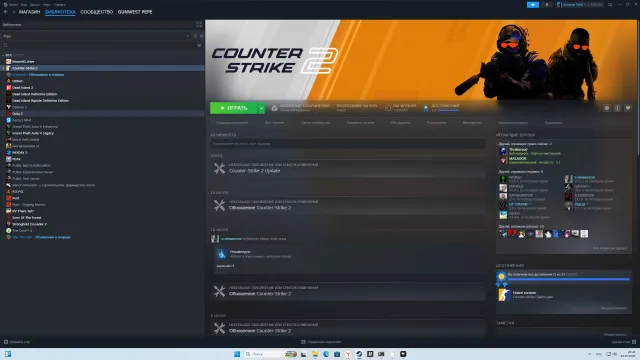Screen dimensions: 640x360
Task: Click Add a game plus icon
Action: click(6, 342)
